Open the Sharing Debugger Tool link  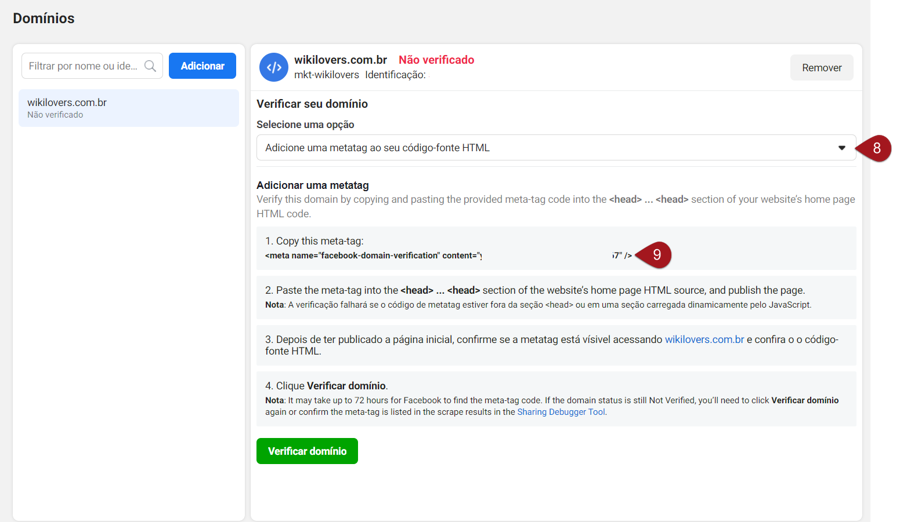click(561, 411)
